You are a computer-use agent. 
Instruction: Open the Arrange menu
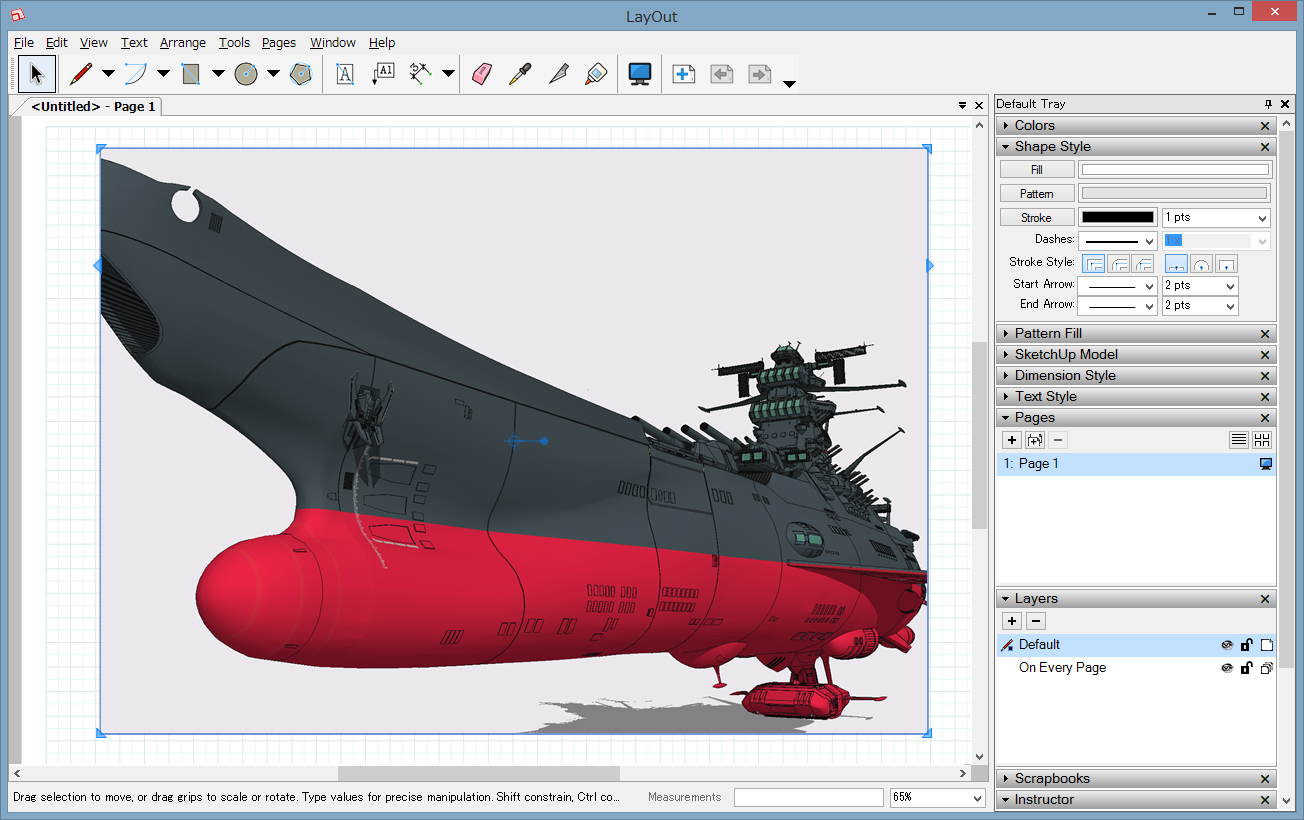[x=183, y=43]
